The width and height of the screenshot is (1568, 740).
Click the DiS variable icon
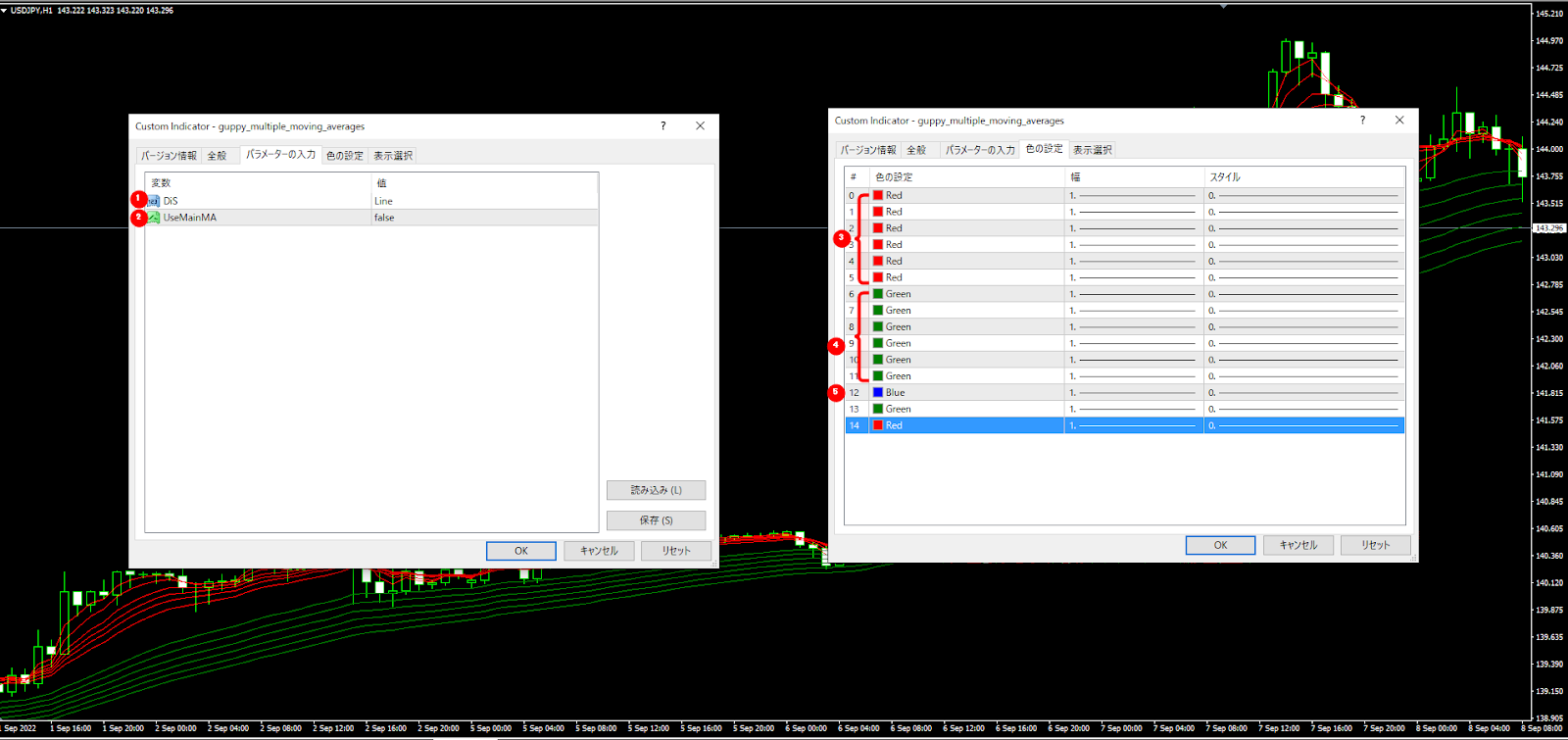[154, 201]
